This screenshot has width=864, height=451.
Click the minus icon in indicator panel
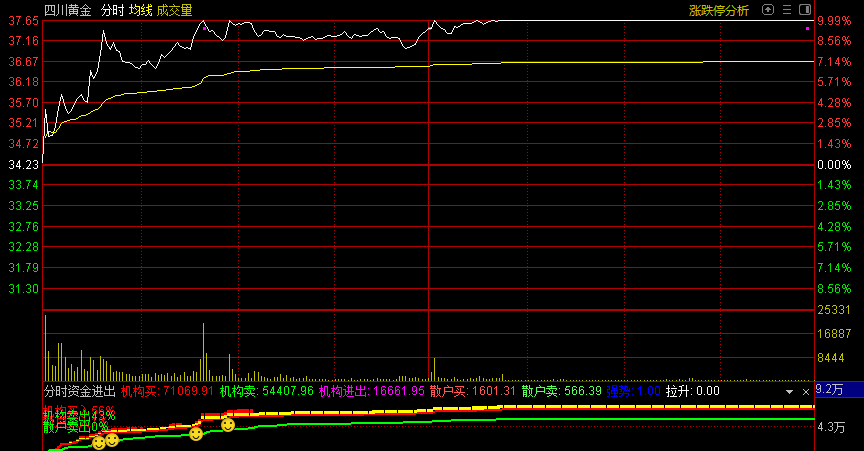790,392
